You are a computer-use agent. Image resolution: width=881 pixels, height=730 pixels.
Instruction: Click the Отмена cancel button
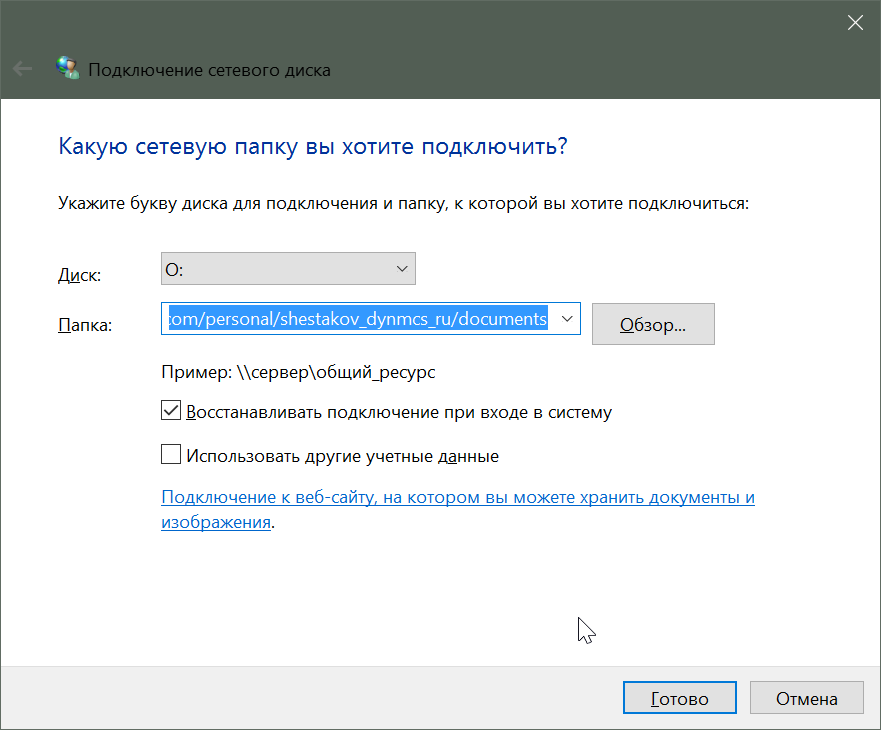coord(806,698)
